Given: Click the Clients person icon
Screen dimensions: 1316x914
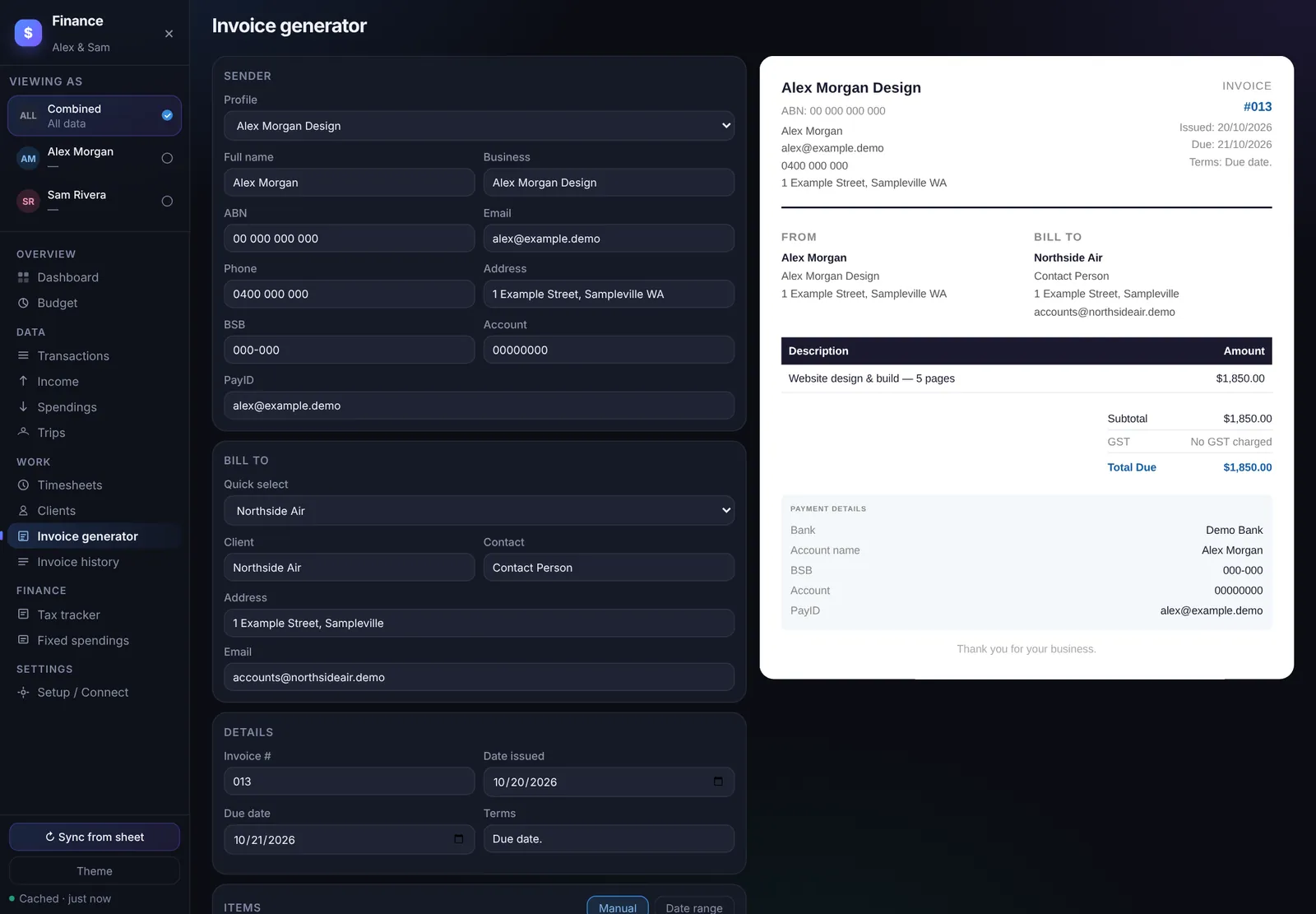Looking at the screenshot, I should click(x=23, y=510).
